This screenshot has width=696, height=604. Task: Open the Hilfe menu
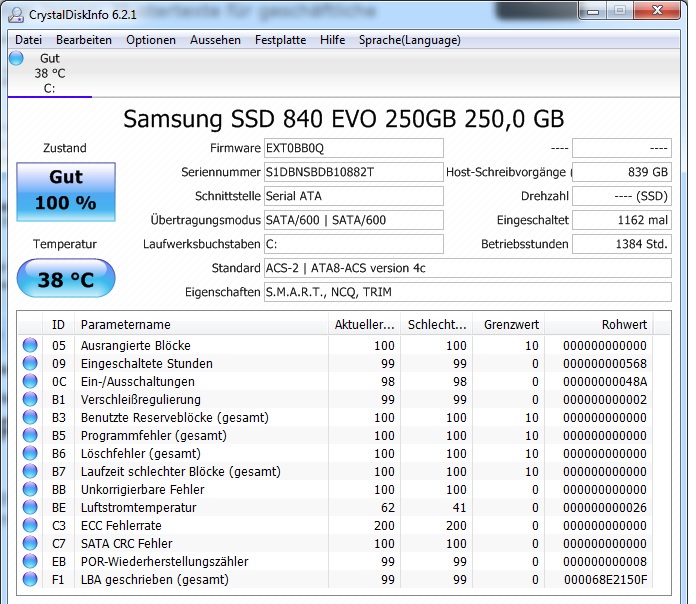(x=332, y=40)
